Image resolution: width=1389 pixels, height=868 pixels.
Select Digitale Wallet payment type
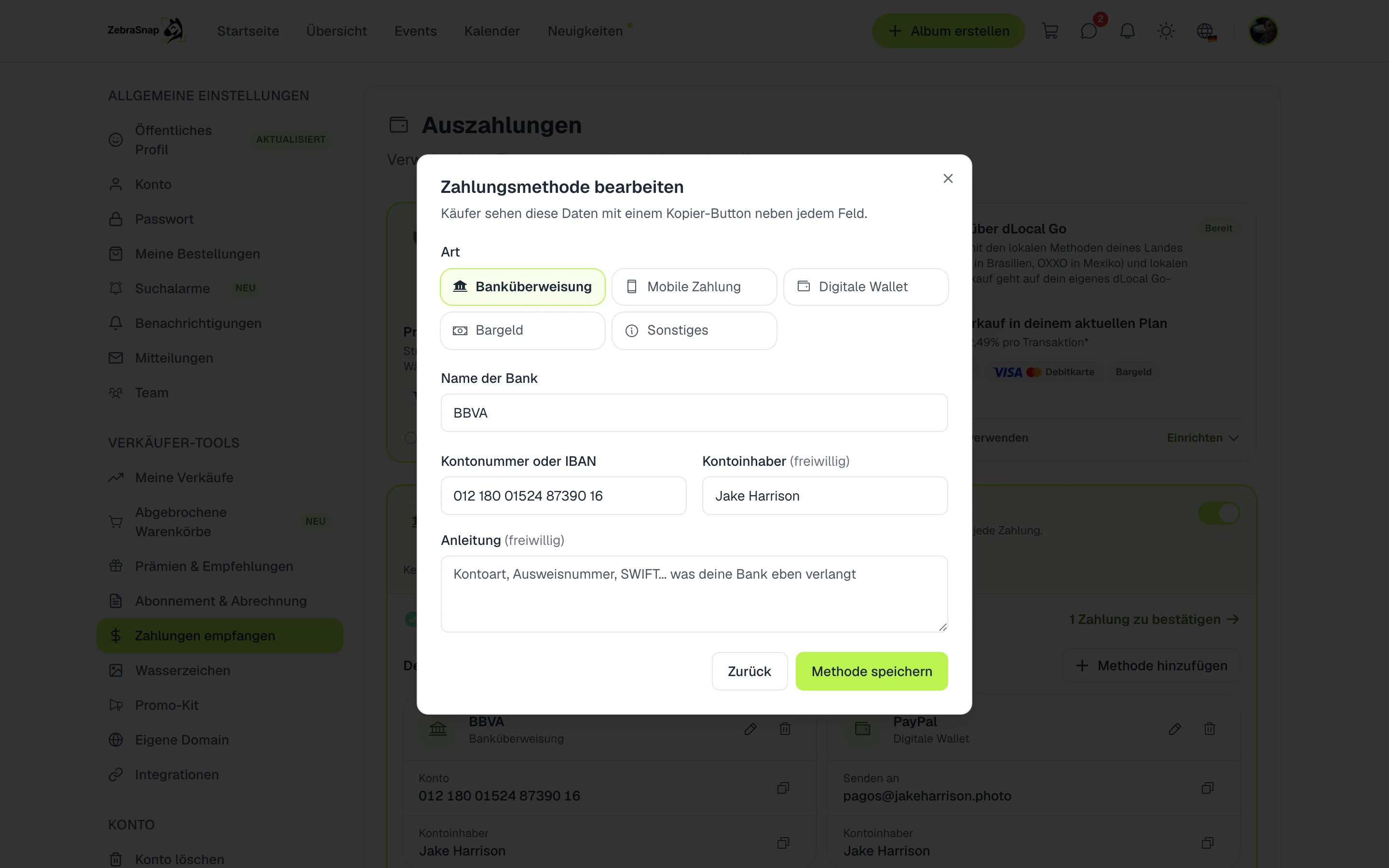point(866,286)
